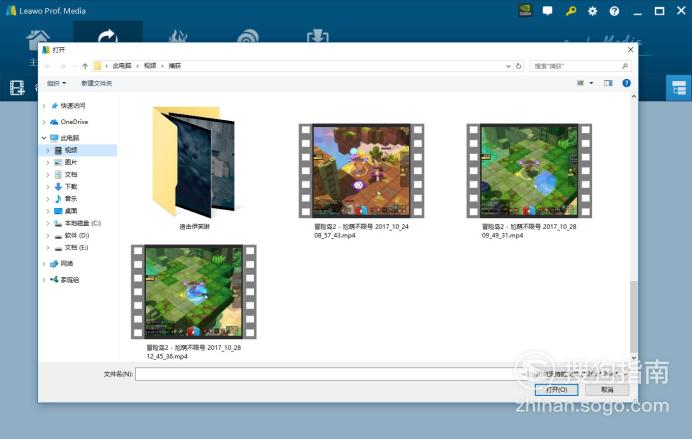
Task: Click the key registration icon
Action: (570, 11)
